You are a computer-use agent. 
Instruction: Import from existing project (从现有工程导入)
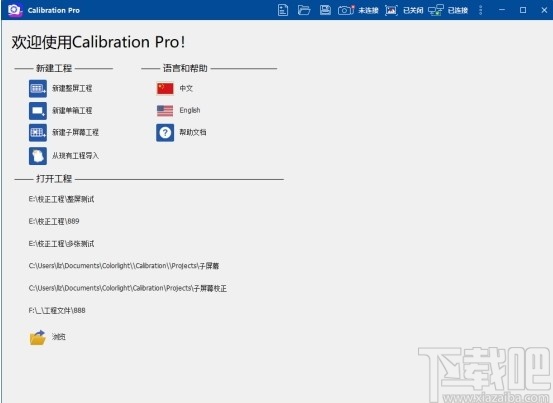point(38,156)
